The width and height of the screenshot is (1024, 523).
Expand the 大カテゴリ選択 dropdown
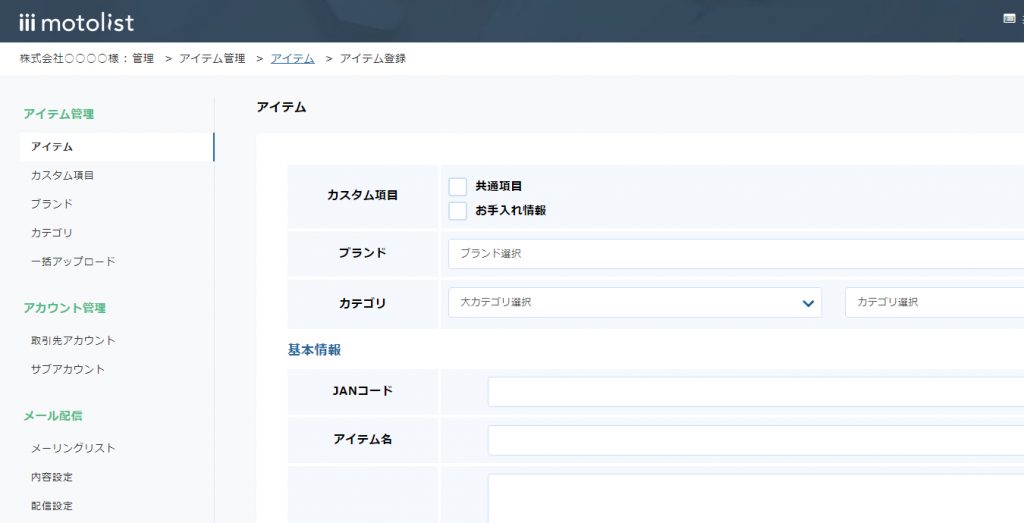634,303
